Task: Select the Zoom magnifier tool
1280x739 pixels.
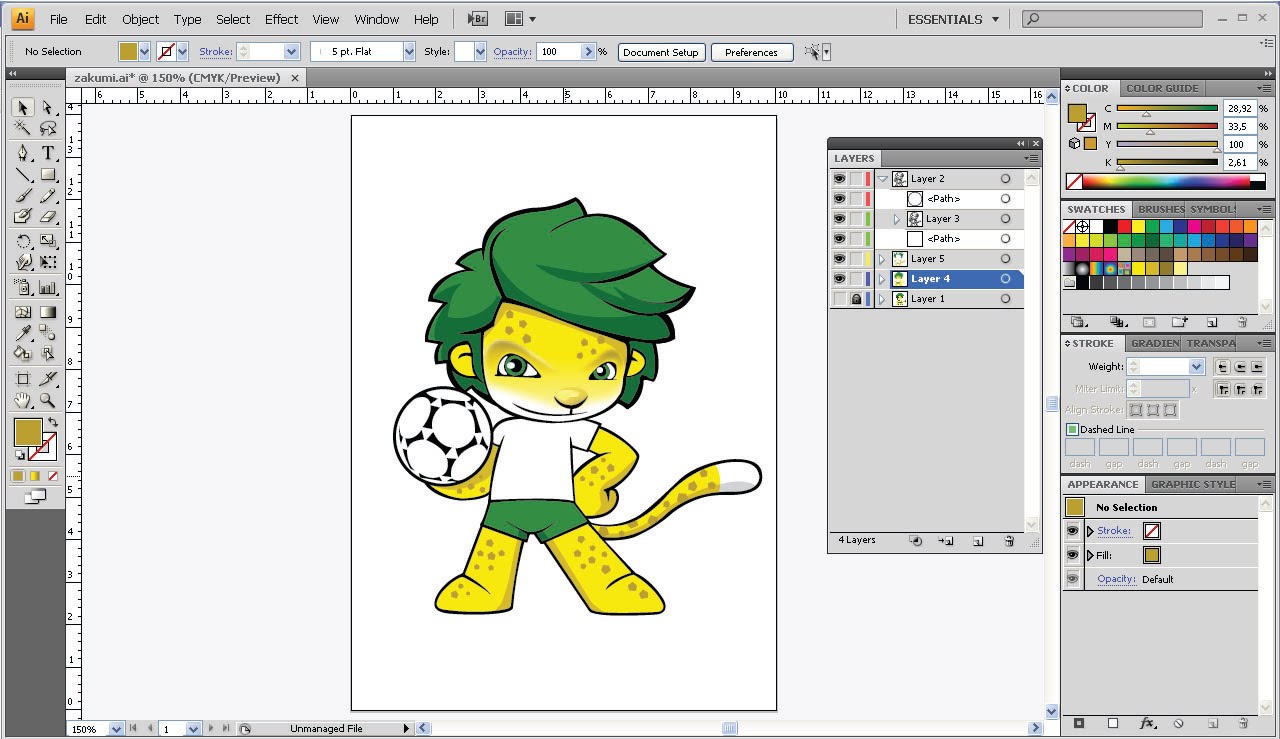Action: 47,400
